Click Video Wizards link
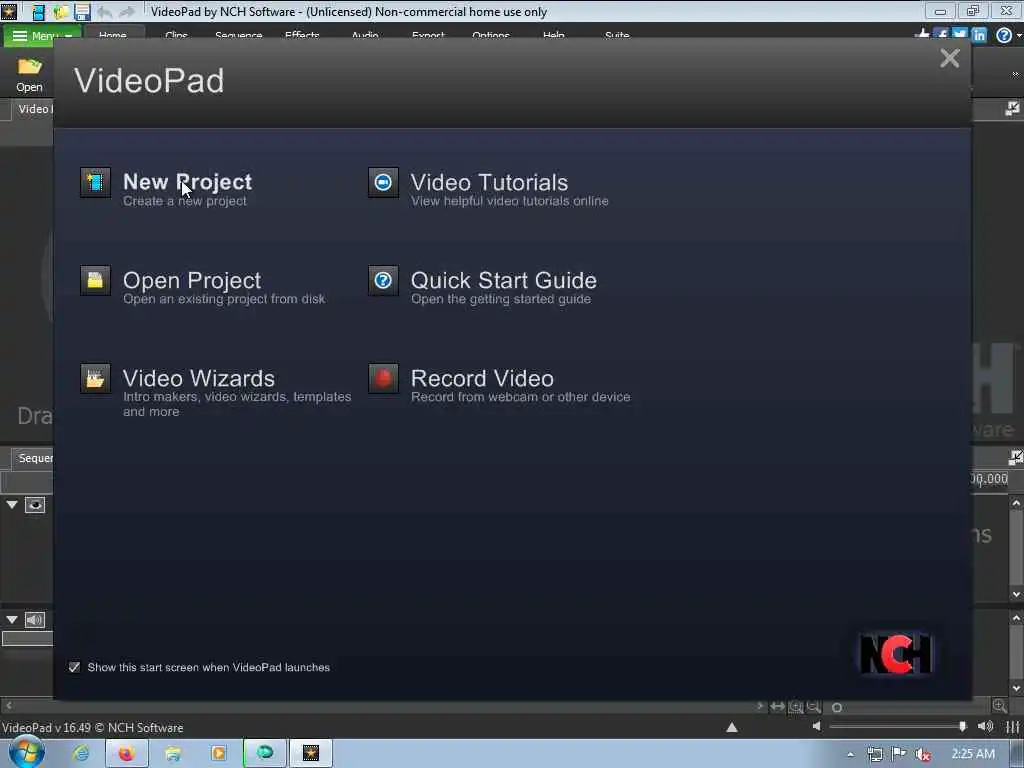Viewport: 1024px width, 768px height. 199,378
